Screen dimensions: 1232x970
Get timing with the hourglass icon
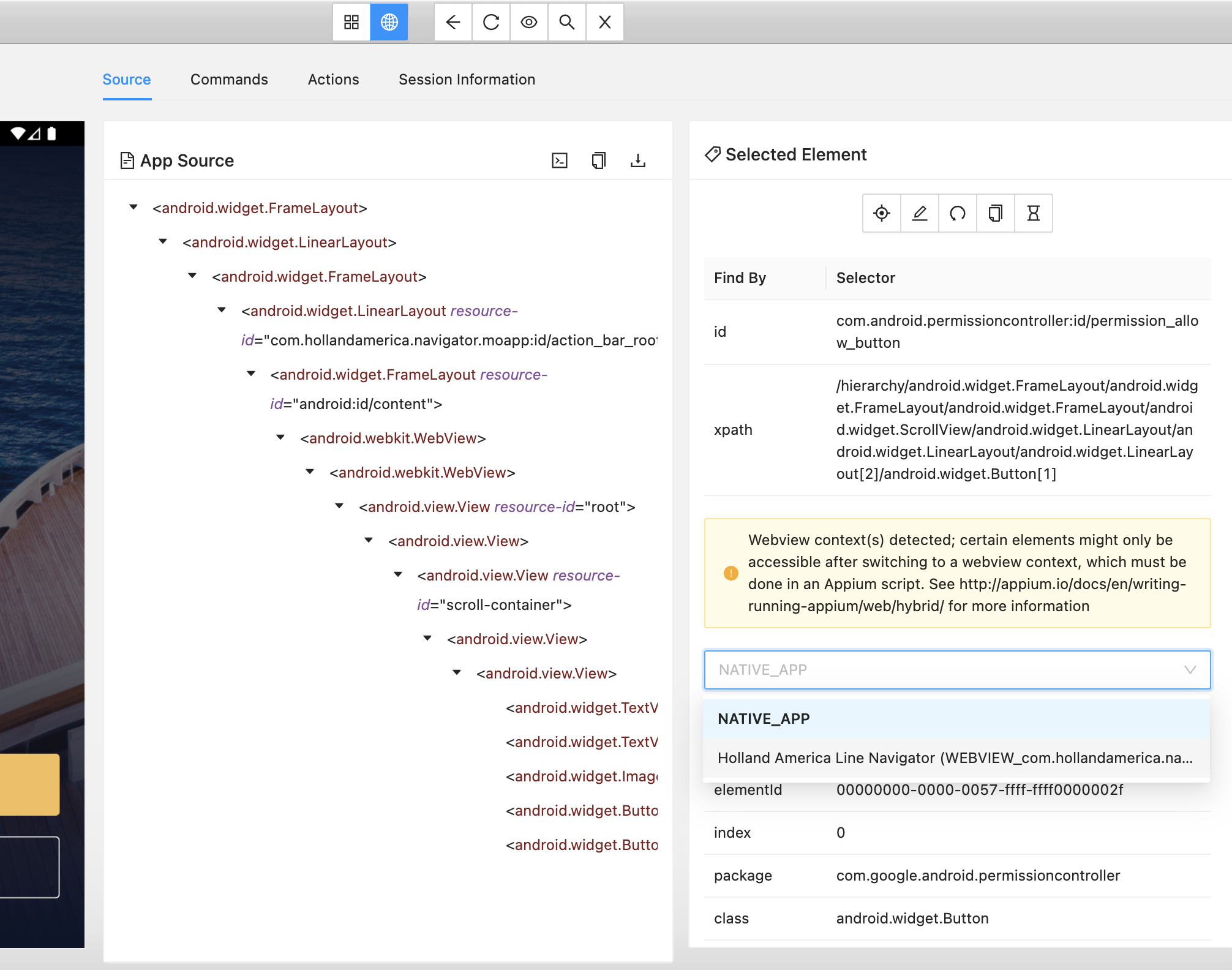tap(1034, 213)
